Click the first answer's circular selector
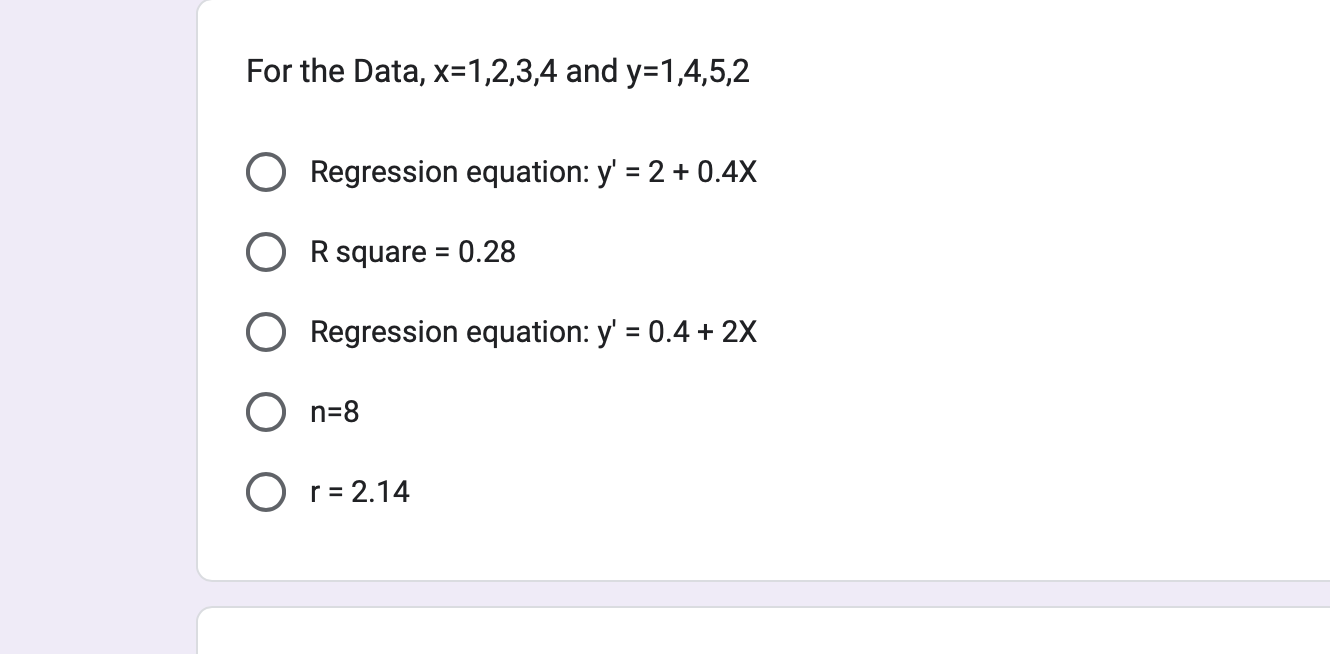This screenshot has height=654, width=1330. (266, 172)
